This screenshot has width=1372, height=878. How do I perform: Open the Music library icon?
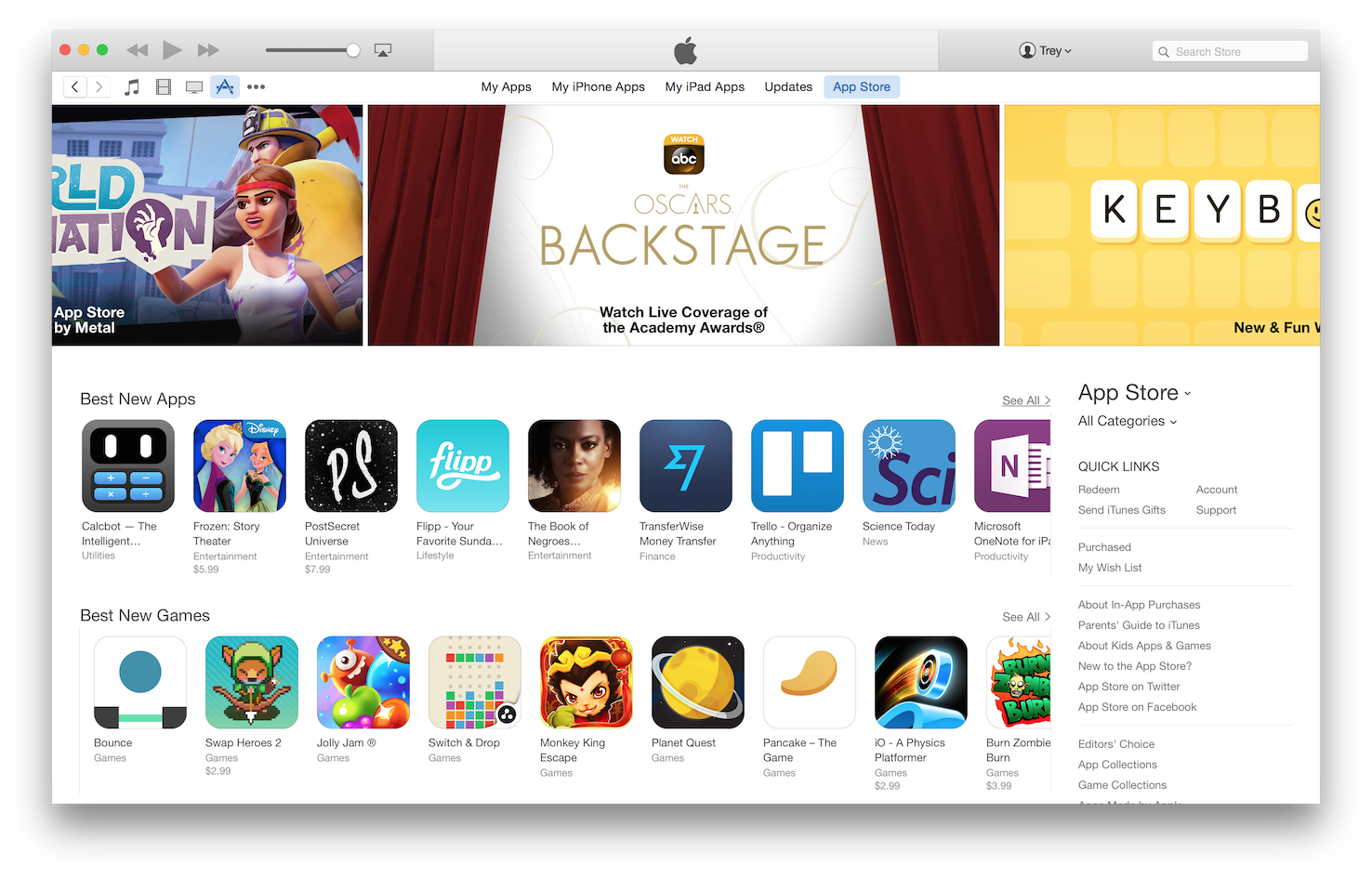pos(132,86)
